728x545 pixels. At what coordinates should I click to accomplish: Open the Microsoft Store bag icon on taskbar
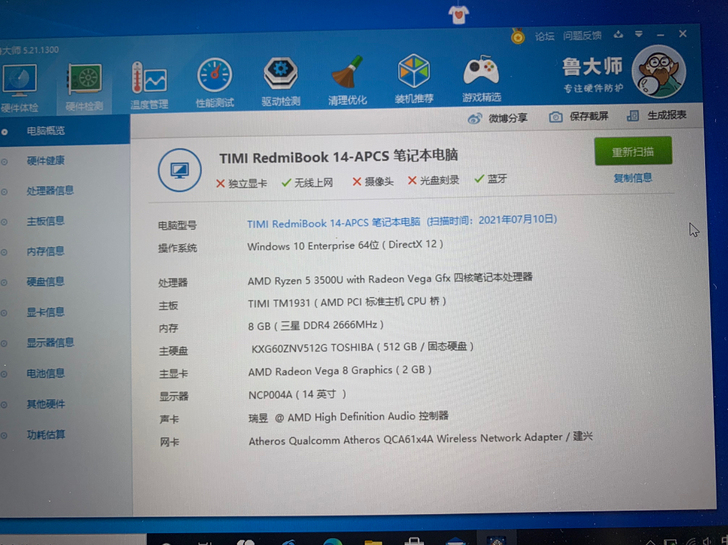tap(414, 541)
